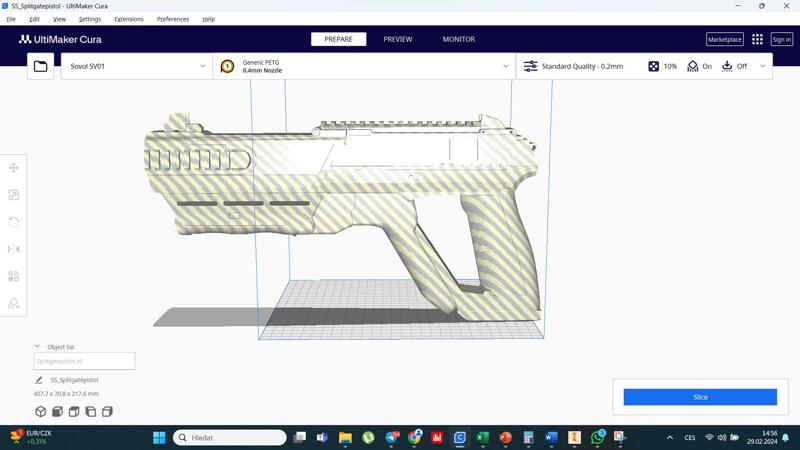Click the adhesion icon next to Off
The height and width of the screenshot is (450, 800).
coord(727,66)
